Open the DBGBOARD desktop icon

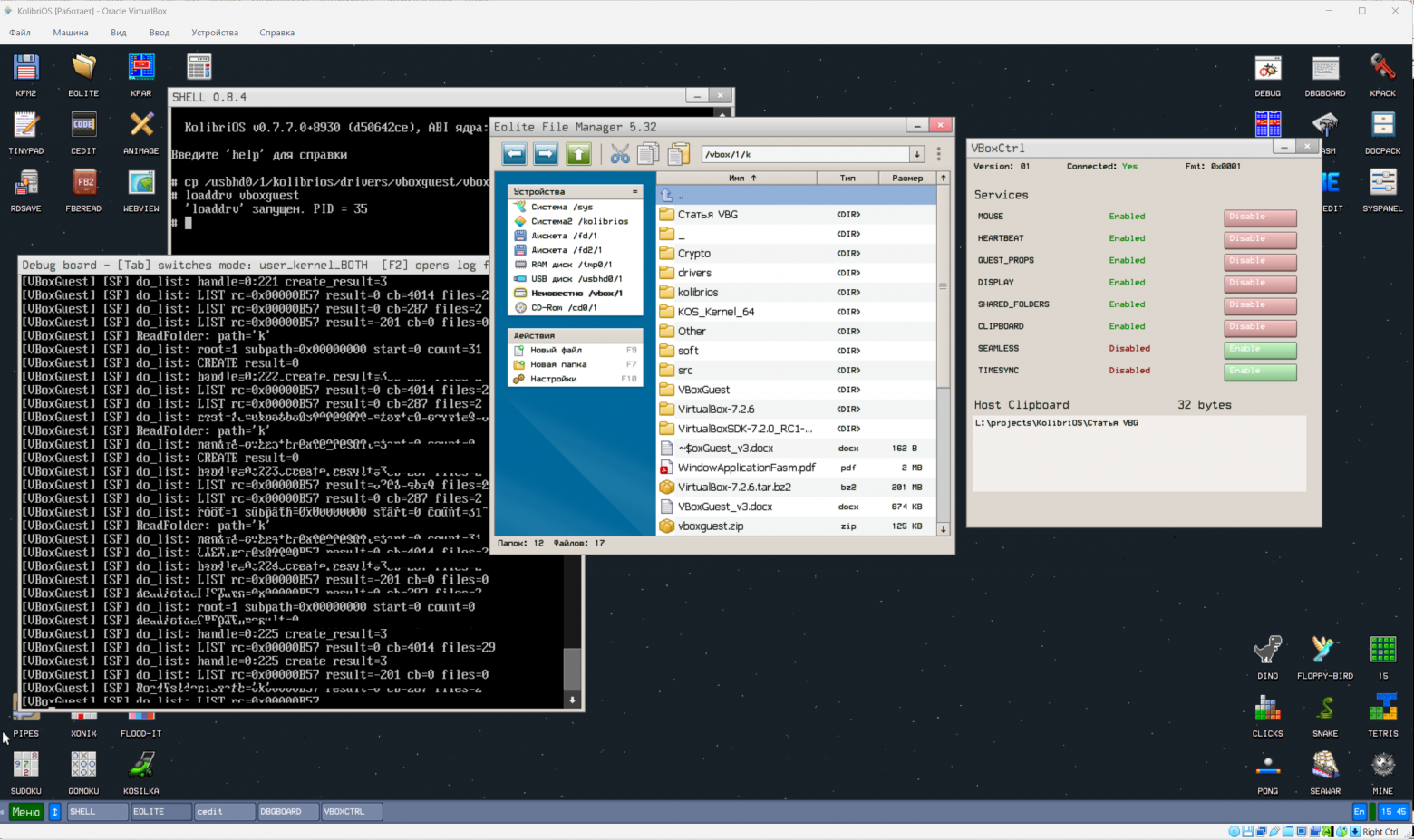click(x=1325, y=74)
